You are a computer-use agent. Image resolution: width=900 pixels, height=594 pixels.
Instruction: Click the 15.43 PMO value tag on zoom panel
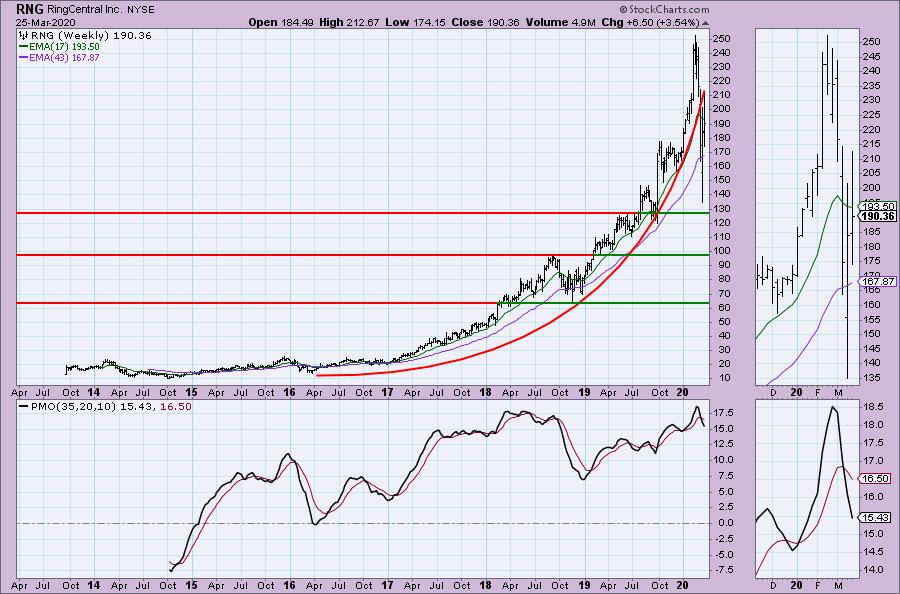point(875,518)
